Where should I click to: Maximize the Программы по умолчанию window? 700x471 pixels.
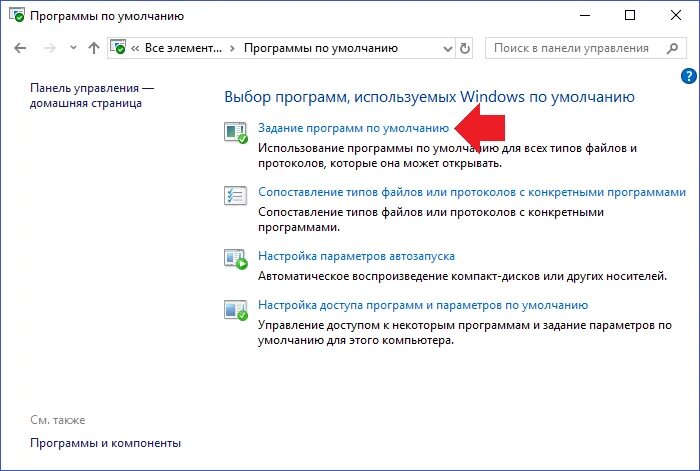630,16
